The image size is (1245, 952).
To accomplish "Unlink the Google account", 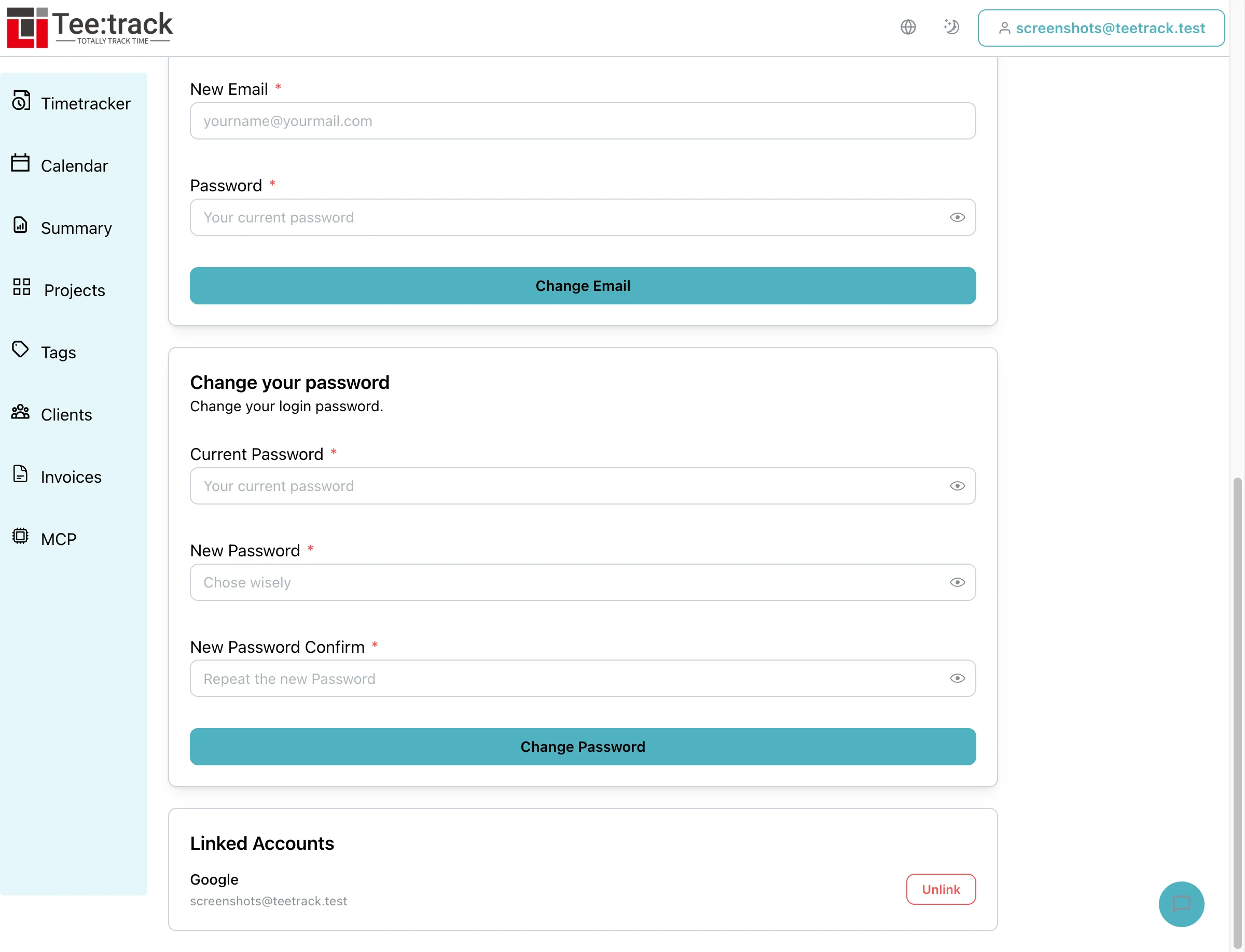I will (940, 889).
